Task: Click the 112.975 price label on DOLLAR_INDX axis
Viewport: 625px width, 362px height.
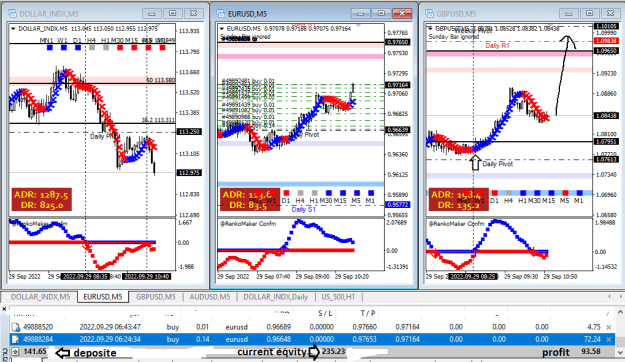Action: [x=189, y=173]
